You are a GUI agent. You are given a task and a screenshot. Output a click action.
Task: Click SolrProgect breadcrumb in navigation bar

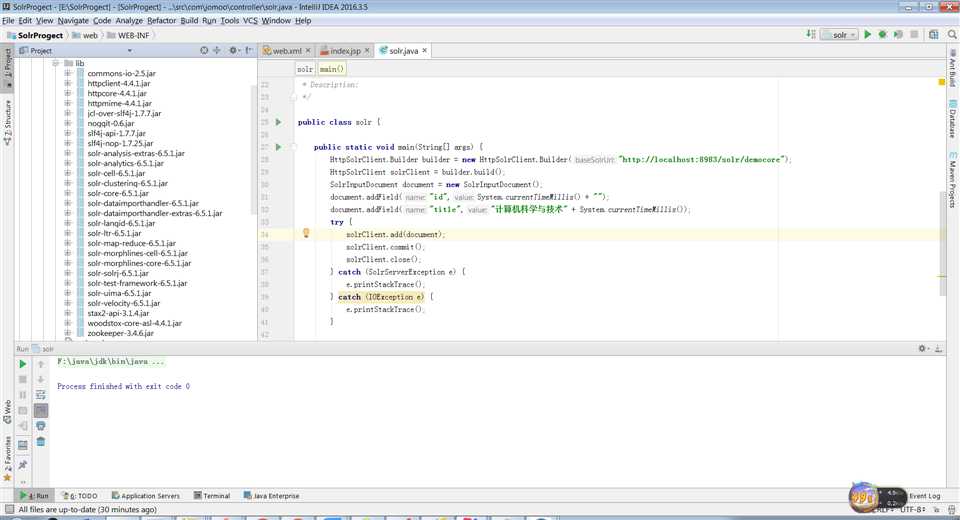(36, 36)
